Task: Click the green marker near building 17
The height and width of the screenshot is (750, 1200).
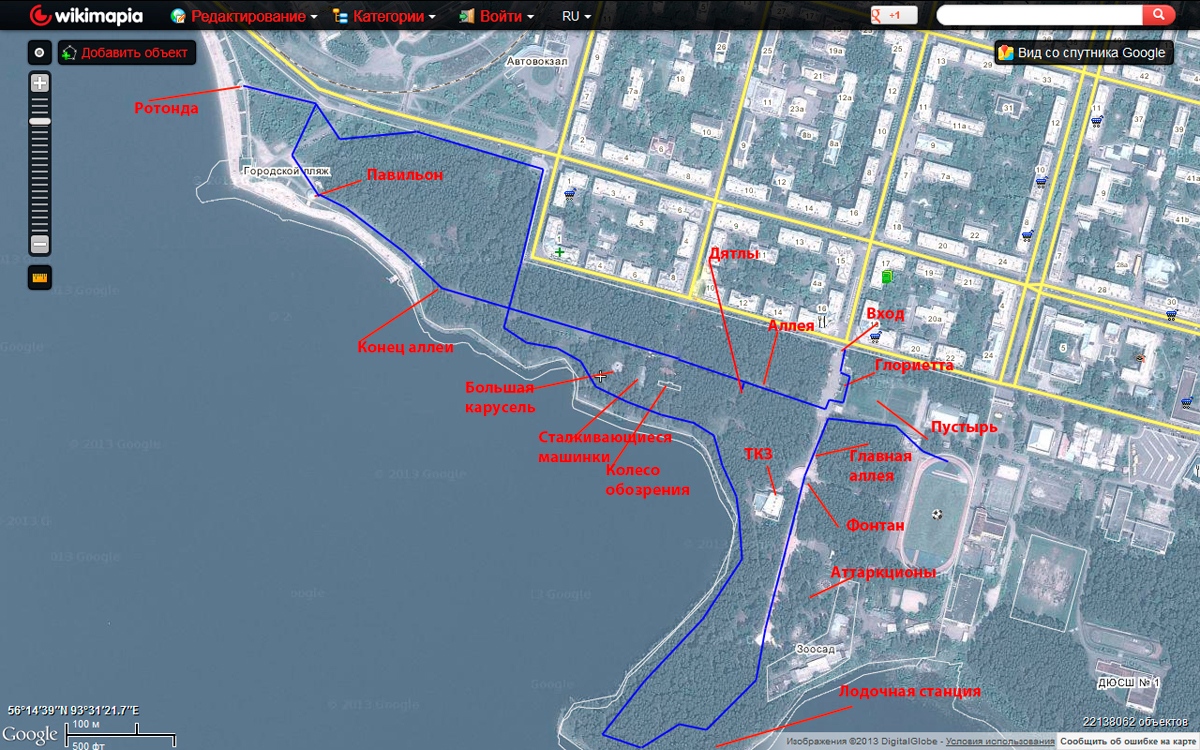Action: tap(886, 277)
